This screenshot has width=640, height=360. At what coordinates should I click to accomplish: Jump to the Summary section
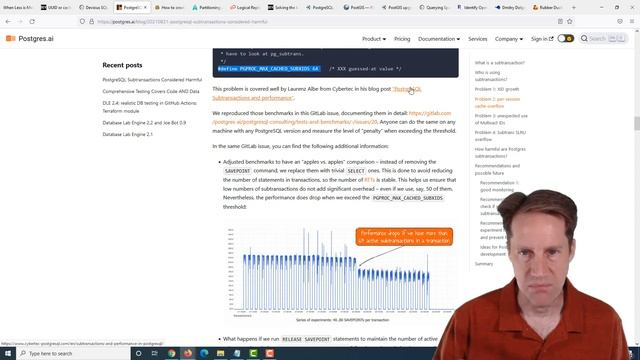[484, 264]
